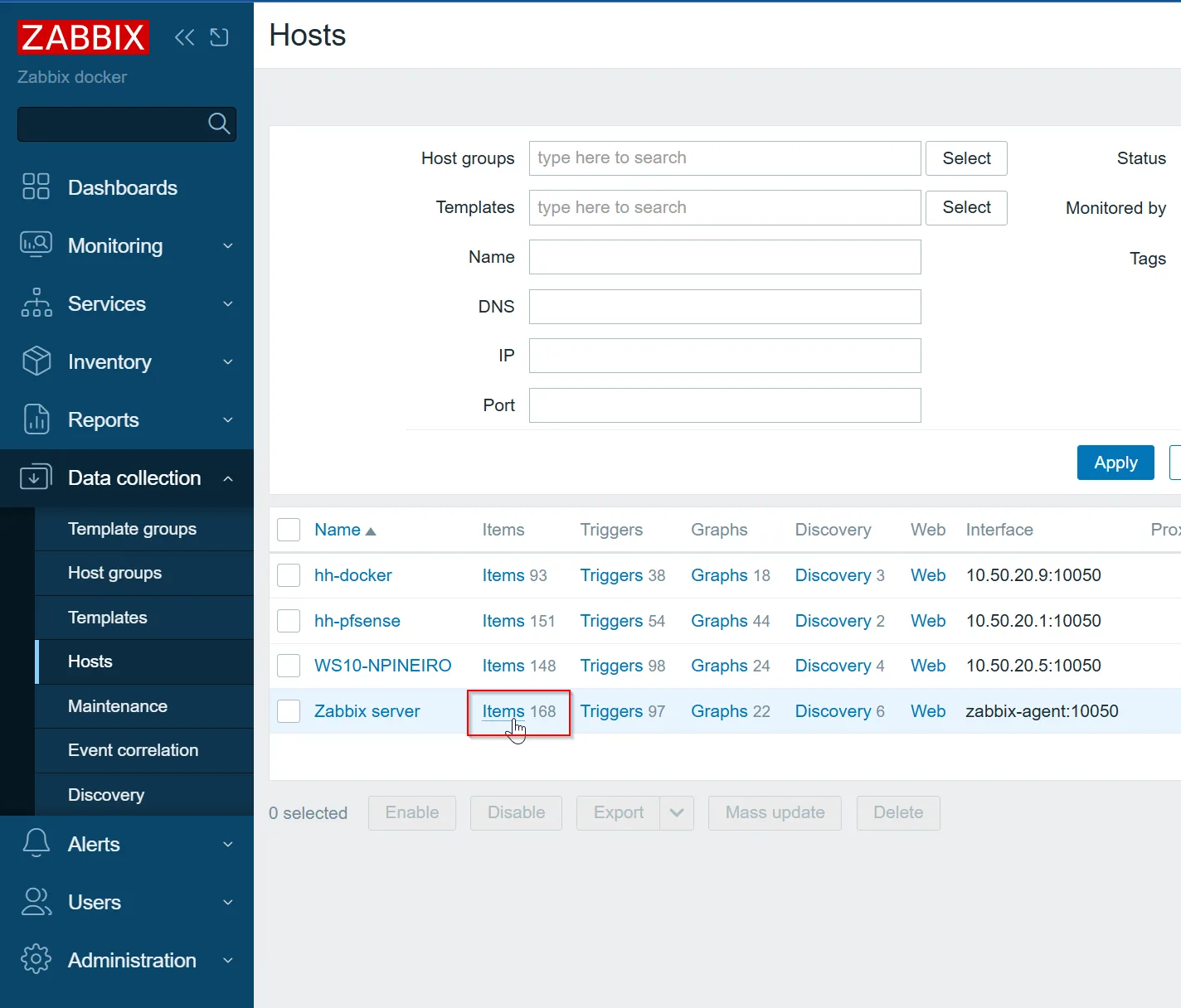The width and height of the screenshot is (1181, 1008).
Task: Tick the select-all checkbox in the table header
Action: (x=289, y=530)
